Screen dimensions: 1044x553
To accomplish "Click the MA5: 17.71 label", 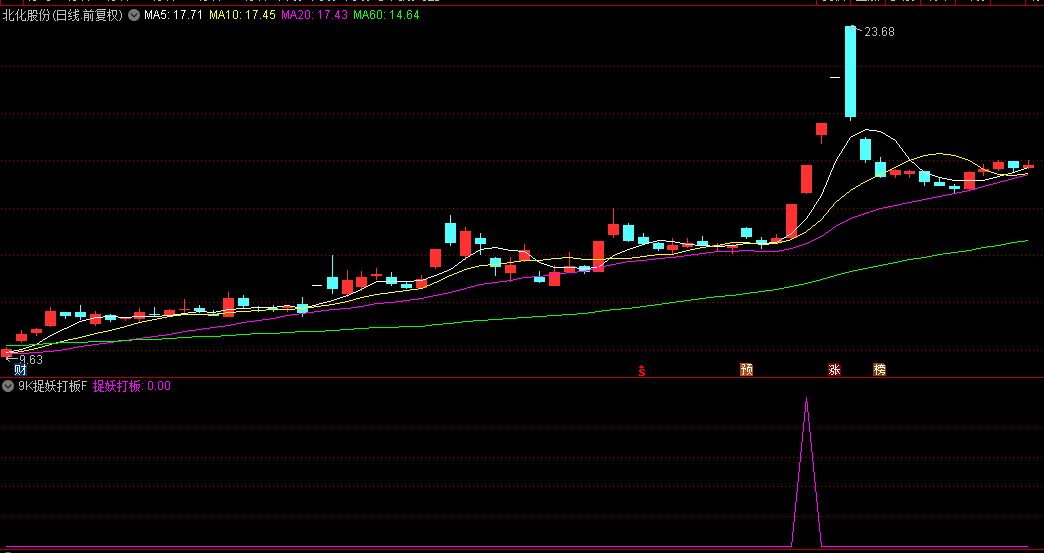I will [173, 15].
